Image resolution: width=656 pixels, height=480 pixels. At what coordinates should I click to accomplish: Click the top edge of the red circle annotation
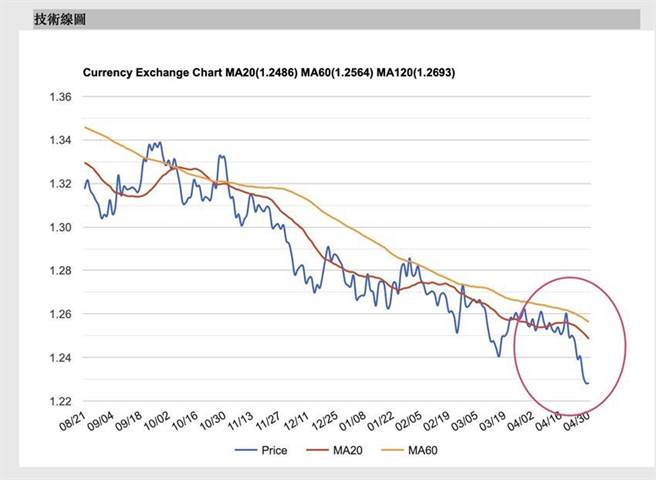[x=570, y=277]
